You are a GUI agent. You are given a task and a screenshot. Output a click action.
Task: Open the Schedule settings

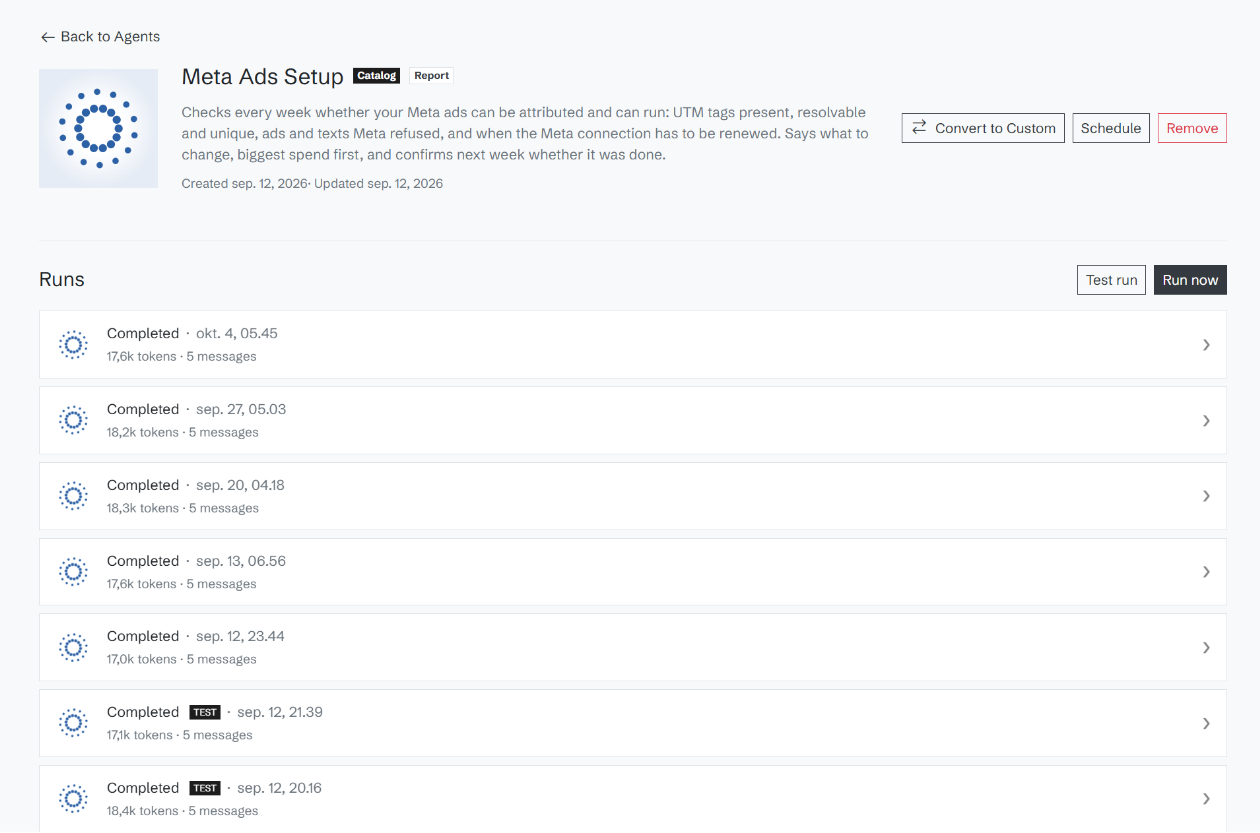point(1111,128)
